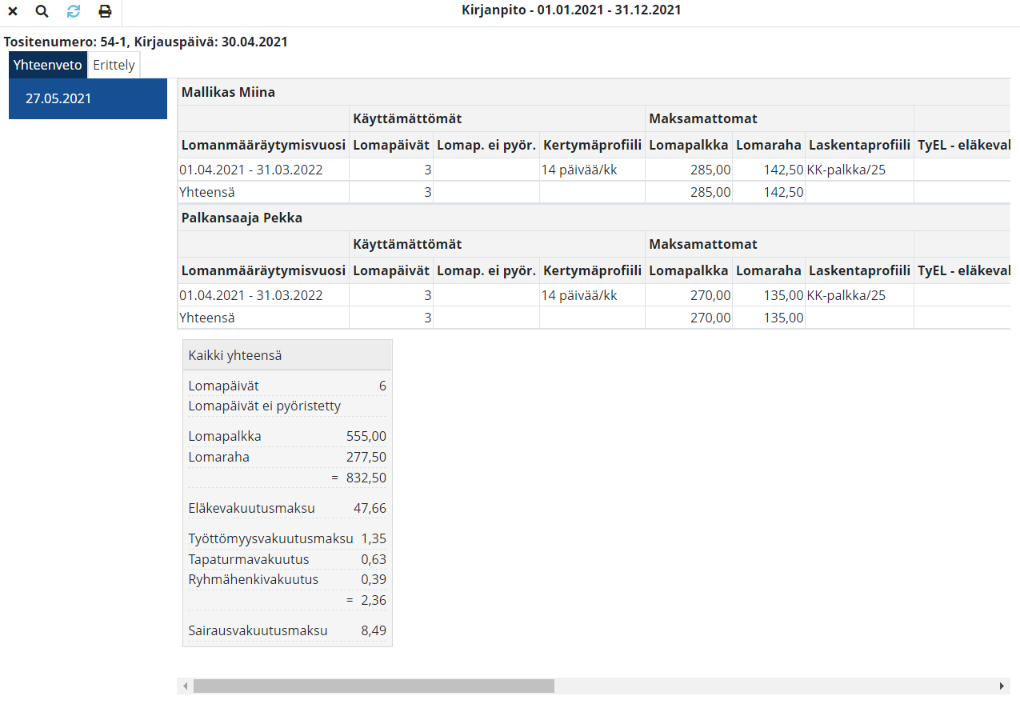Refresh the report with the reload icon
The image size is (1020, 701).
click(73, 12)
